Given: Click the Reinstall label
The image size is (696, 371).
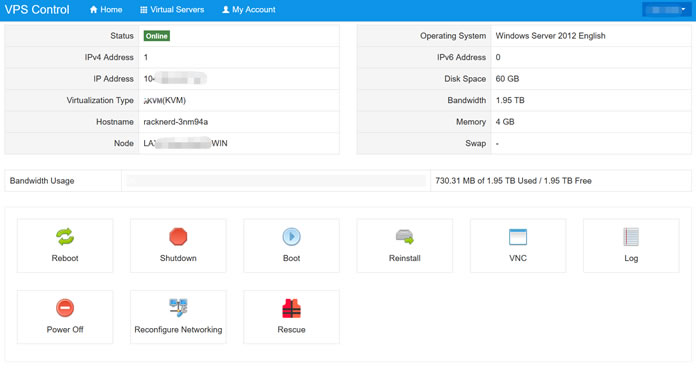Looking at the screenshot, I should point(404,258).
